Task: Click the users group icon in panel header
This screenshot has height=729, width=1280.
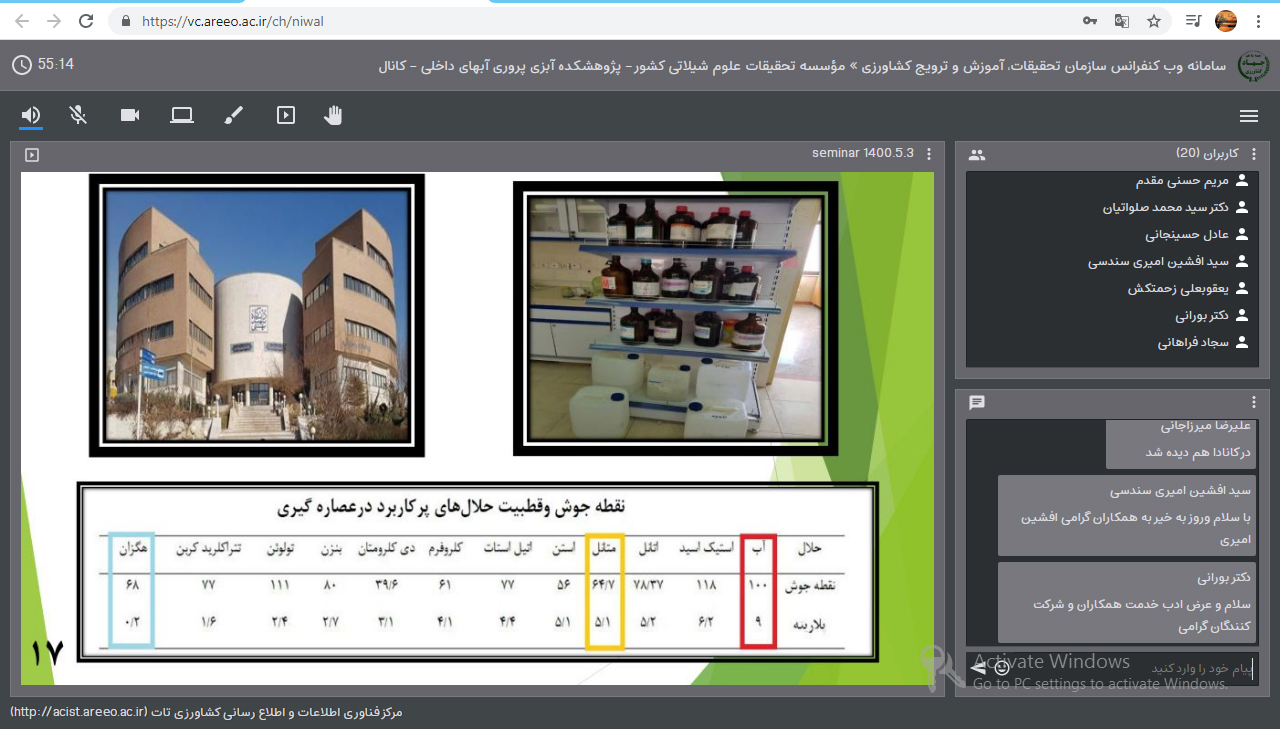Action: pos(977,155)
